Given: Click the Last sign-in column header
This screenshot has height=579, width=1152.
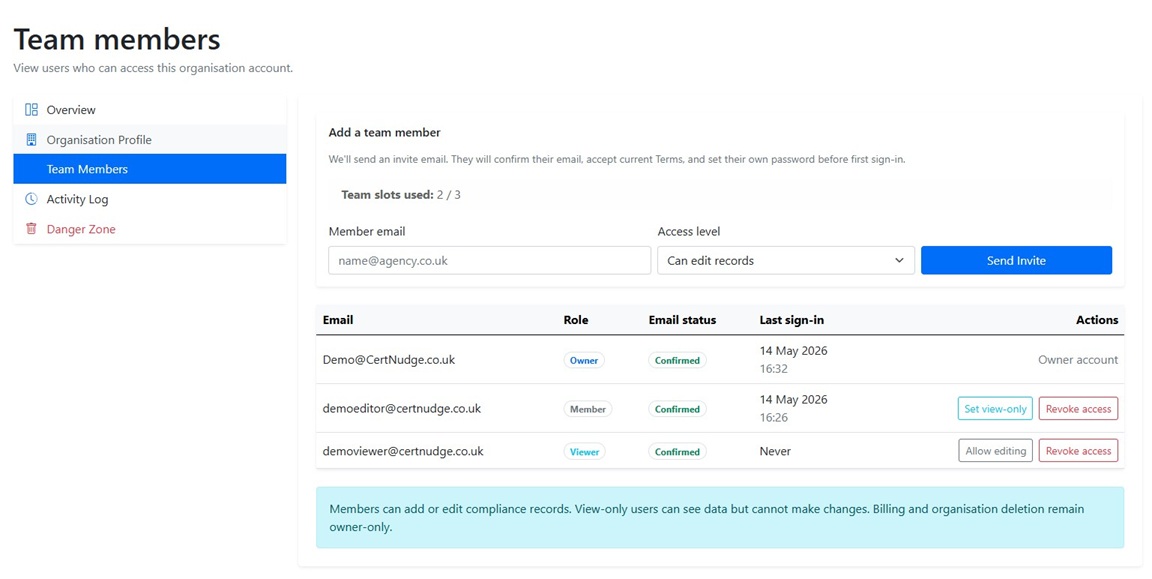Looking at the screenshot, I should coord(792,320).
